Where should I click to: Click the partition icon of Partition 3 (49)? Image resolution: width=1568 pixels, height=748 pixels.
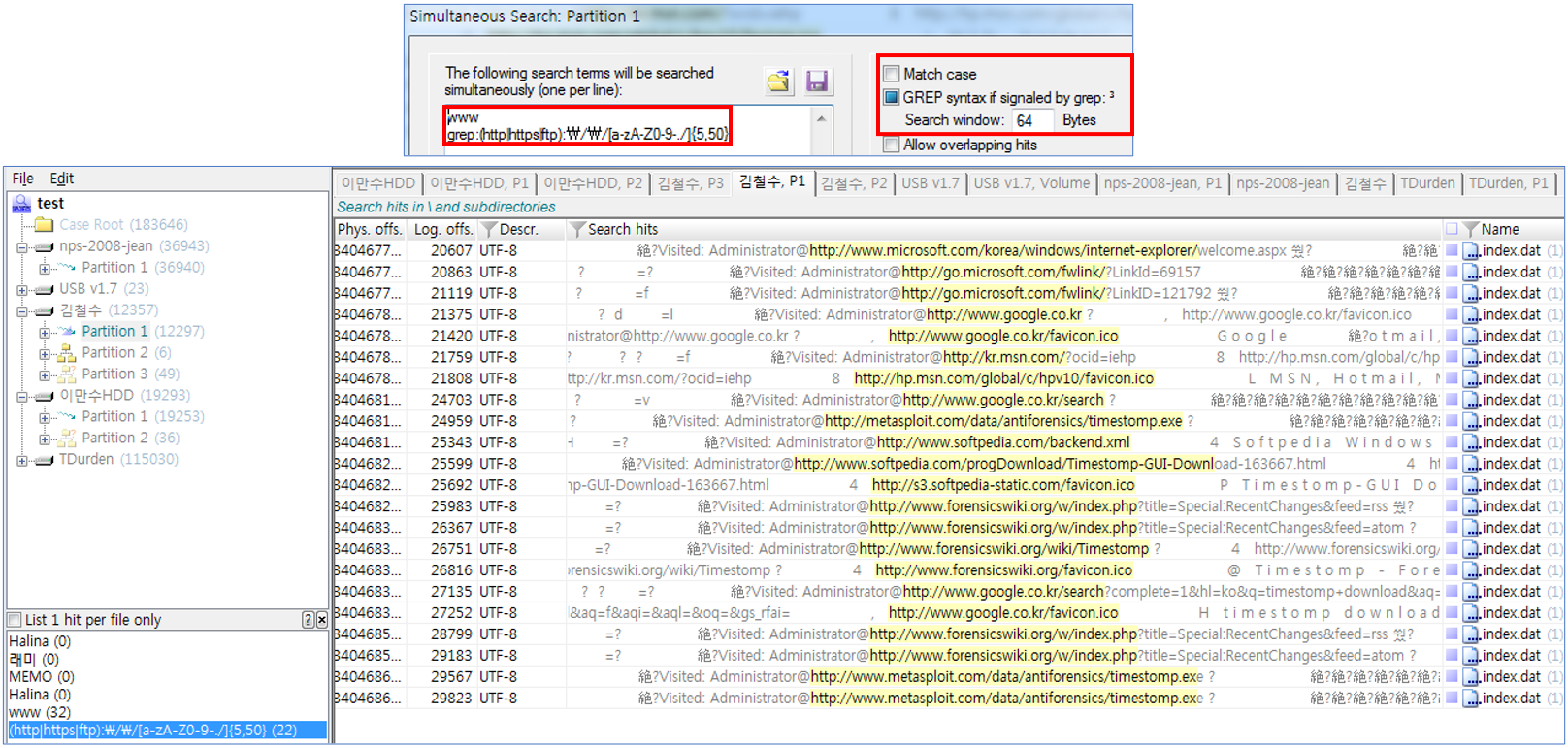point(66,374)
